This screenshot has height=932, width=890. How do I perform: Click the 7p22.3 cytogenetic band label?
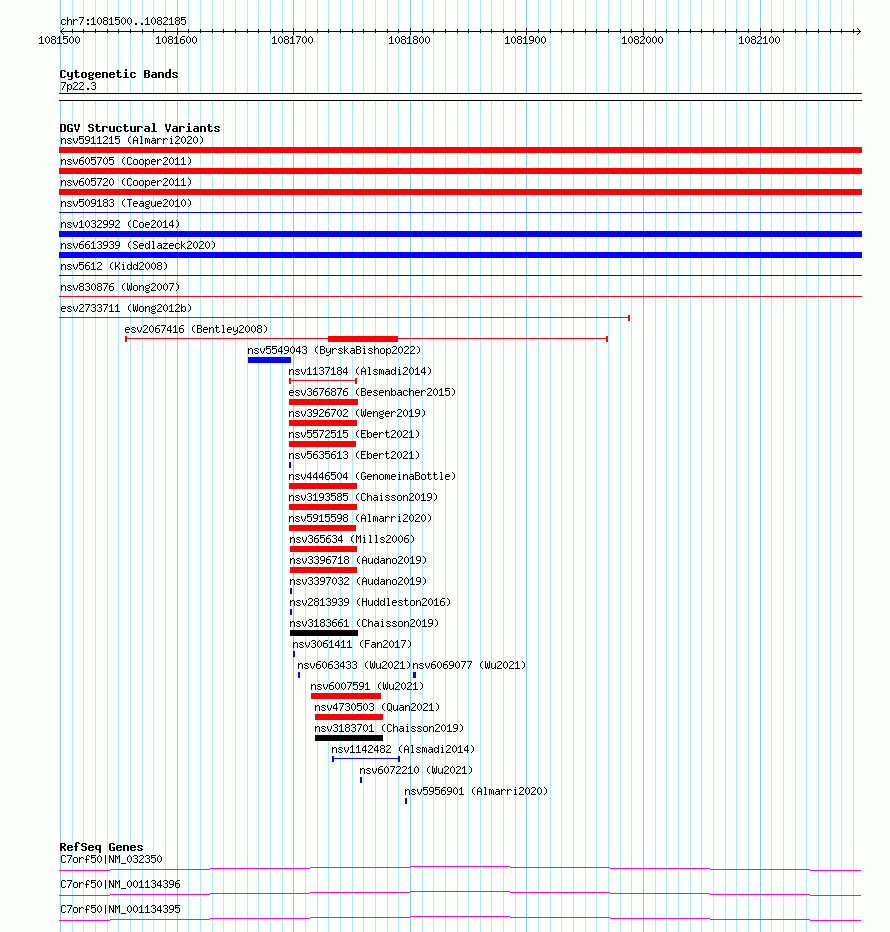78,87
